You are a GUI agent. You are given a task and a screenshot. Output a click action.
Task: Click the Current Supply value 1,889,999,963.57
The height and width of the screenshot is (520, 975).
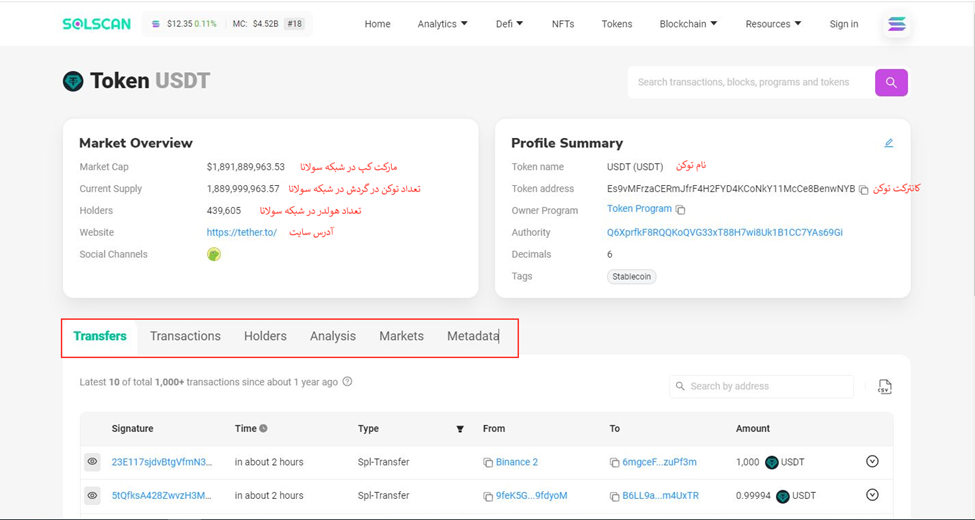[x=243, y=188]
